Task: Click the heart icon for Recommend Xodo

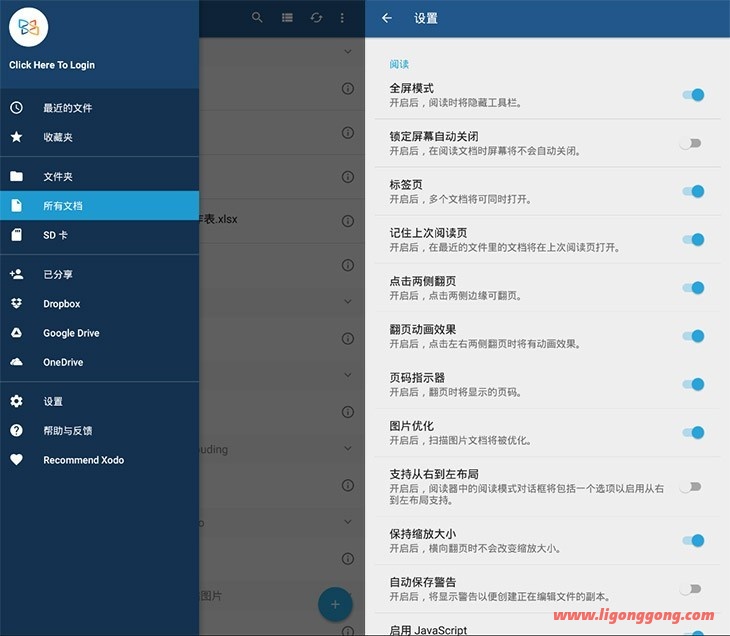Action: [x=16, y=460]
